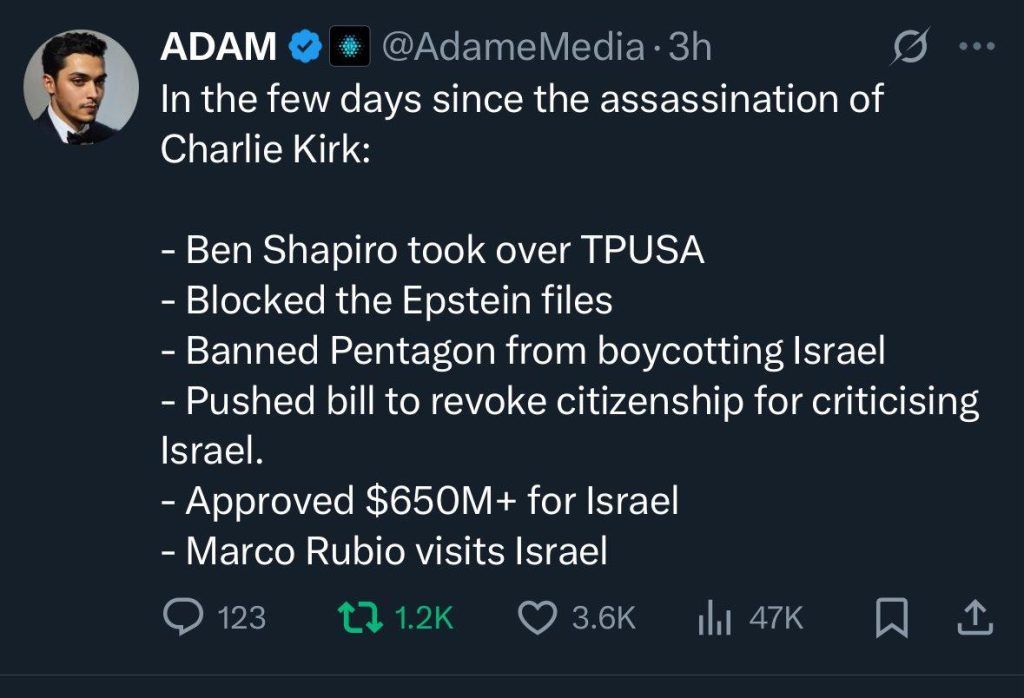Click the 123 replies count
This screenshot has width=1024, height=698.
pyautogui.click(x=241, y=619)
